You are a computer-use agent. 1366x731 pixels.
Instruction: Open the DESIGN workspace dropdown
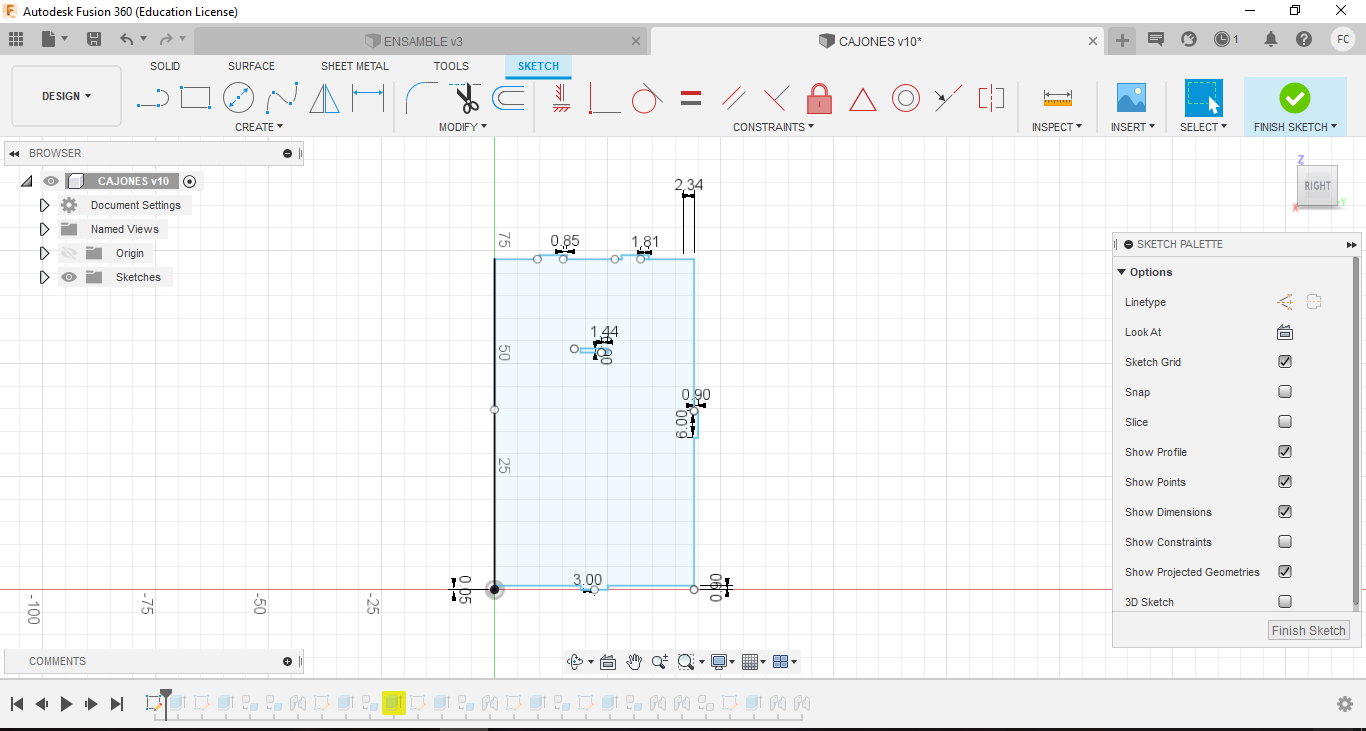coord(66,96)
